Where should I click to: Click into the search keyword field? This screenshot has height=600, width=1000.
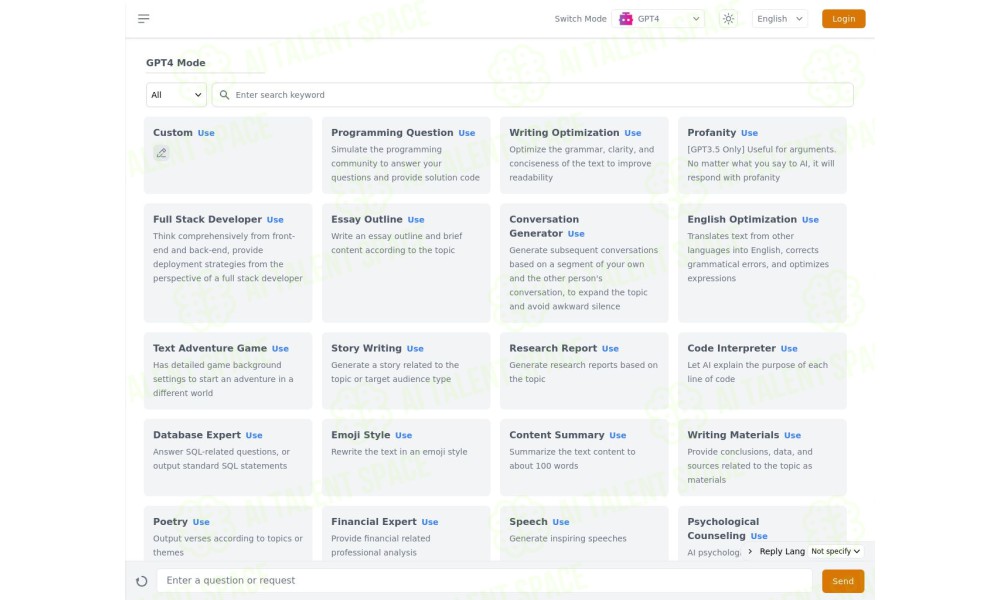tap(533, 95)
